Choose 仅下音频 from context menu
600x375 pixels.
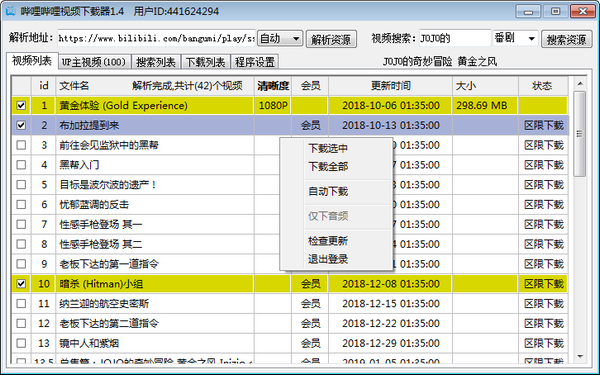coord(328,216)
